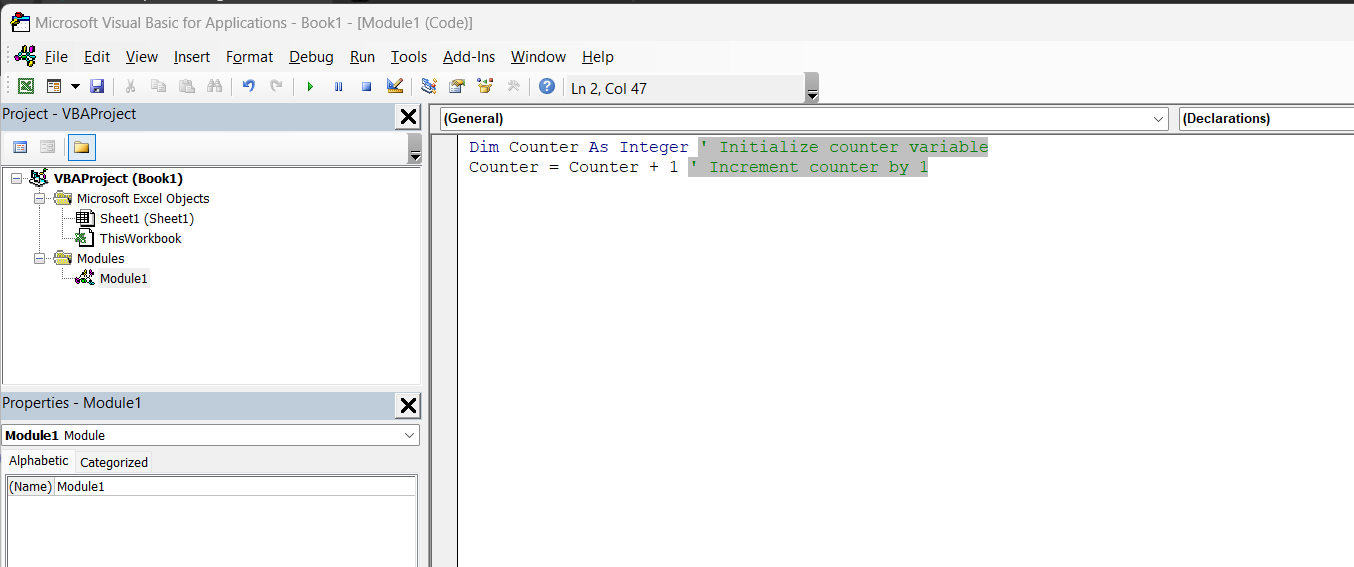The image size is (1354, 567).
Task: Open the Debug menu
Action: [x=311, y=57]
